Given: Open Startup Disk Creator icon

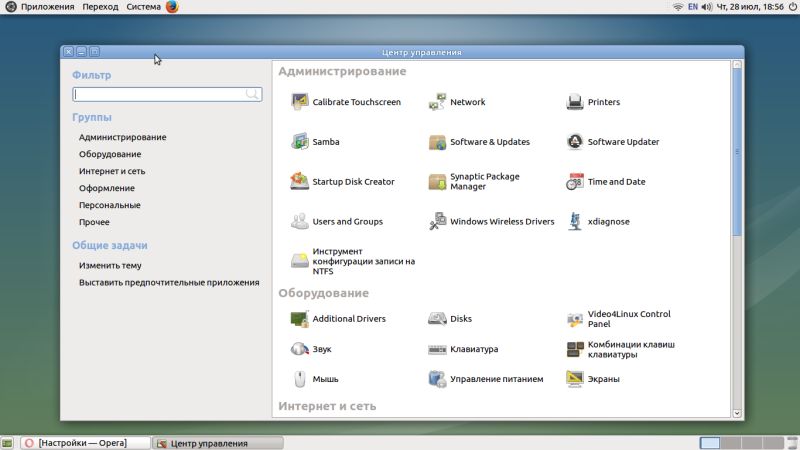Looking at the screenshot, I should click(299, 181).
